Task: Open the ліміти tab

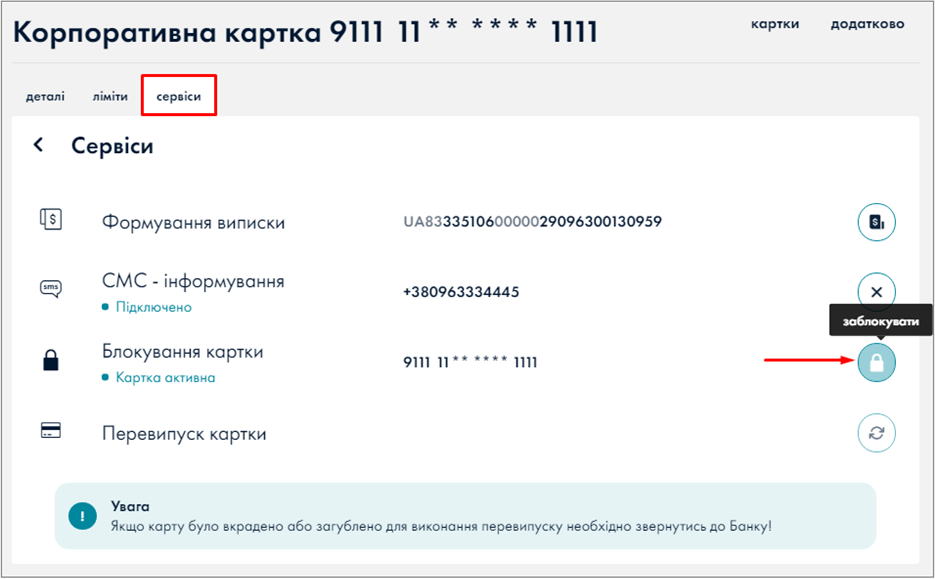Action: click(110, 96)
